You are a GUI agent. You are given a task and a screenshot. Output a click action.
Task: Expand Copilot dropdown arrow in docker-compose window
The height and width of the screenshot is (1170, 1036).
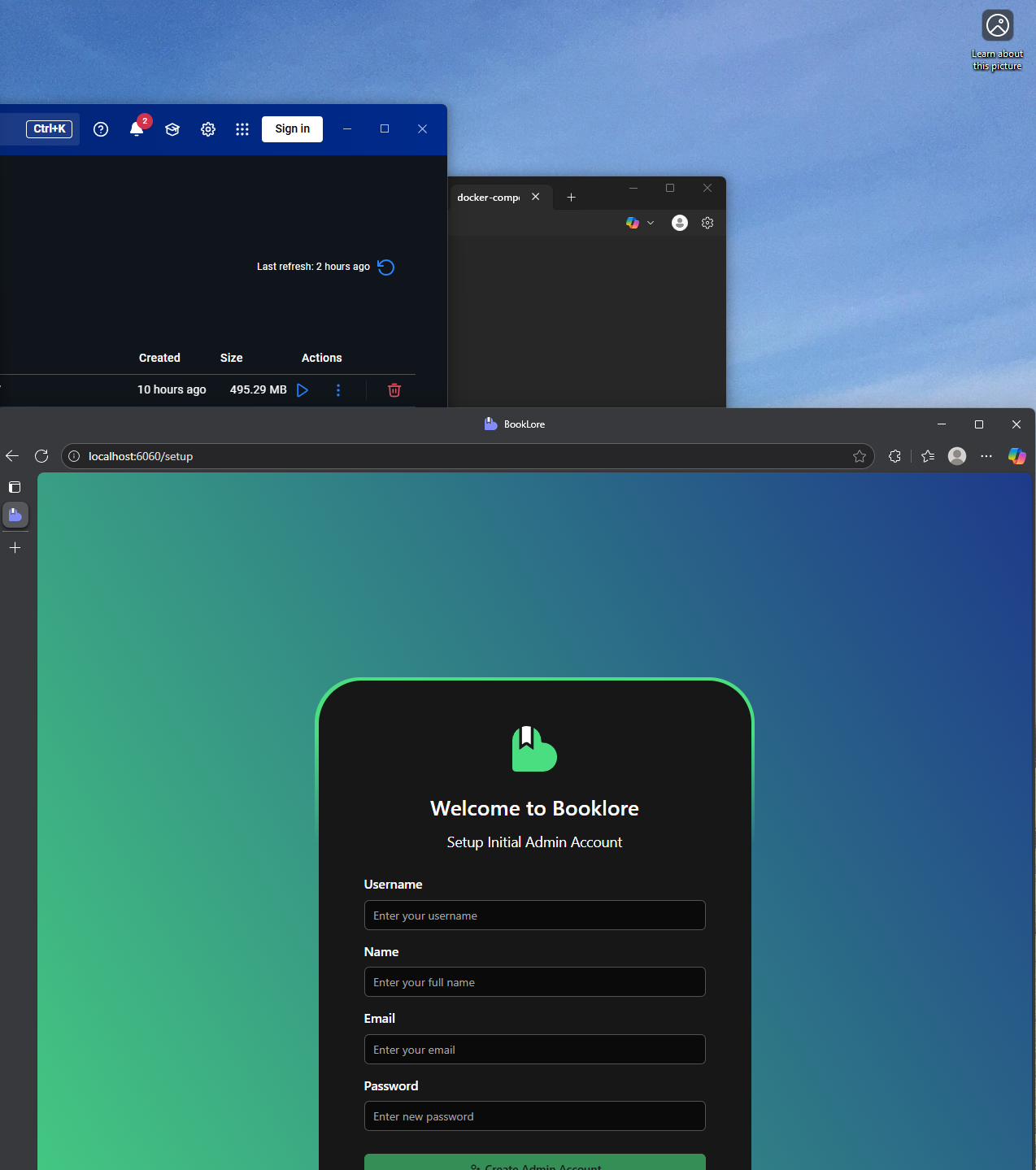[x=651, y=223]
